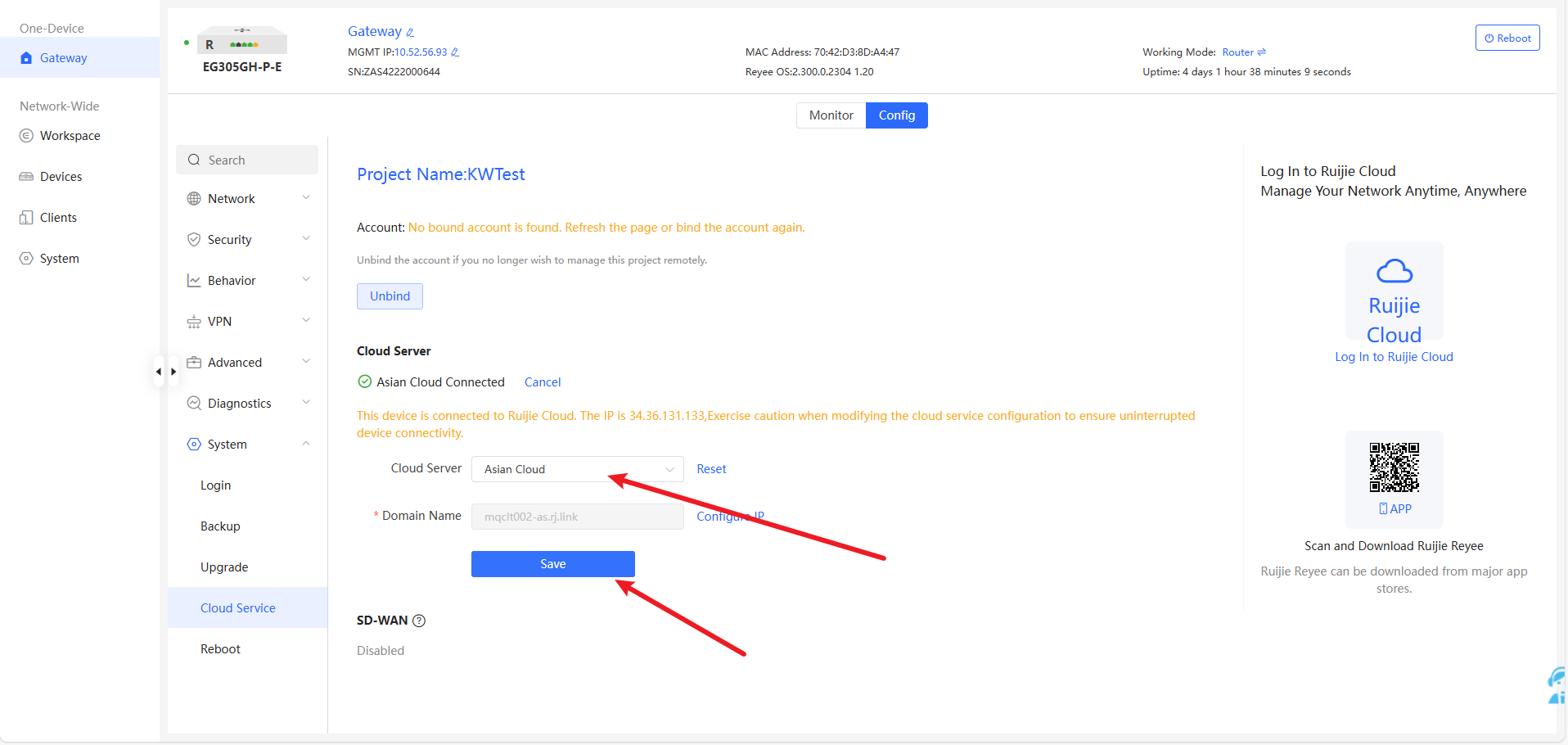Click the Diagnostics icon
The image size is (1568, 745).
(194, 403)
